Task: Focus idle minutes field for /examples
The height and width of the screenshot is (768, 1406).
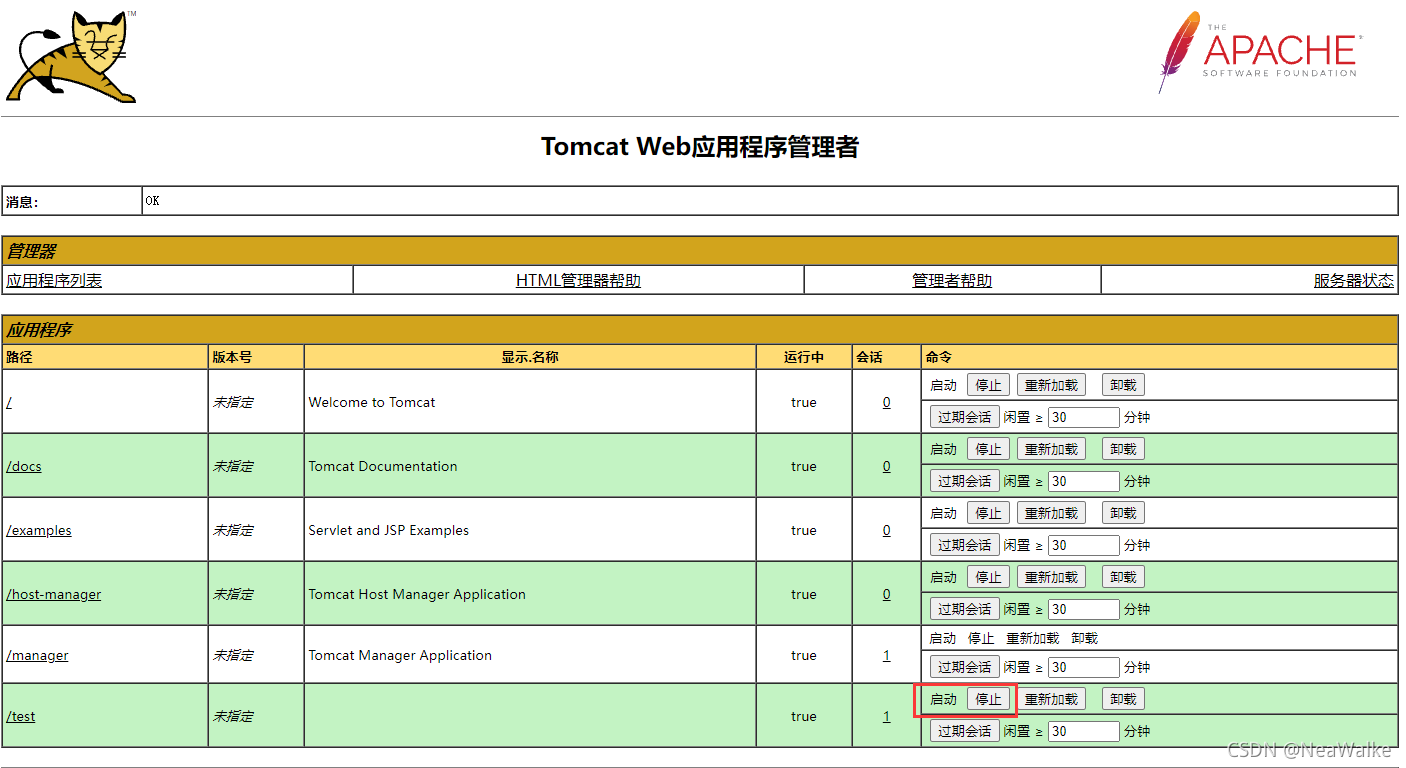Action: click(1084, 545)
